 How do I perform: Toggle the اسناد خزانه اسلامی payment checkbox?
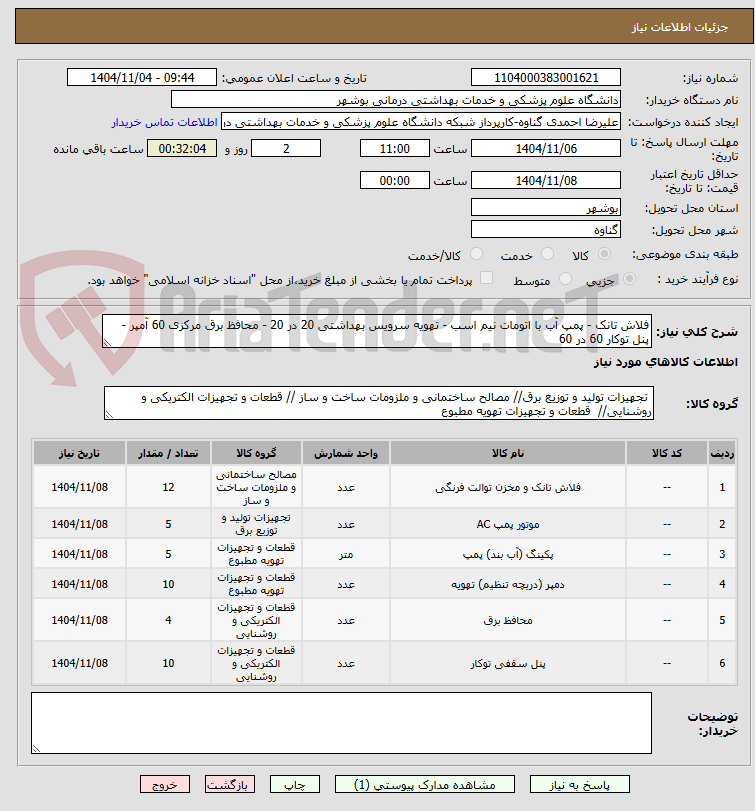486,278
